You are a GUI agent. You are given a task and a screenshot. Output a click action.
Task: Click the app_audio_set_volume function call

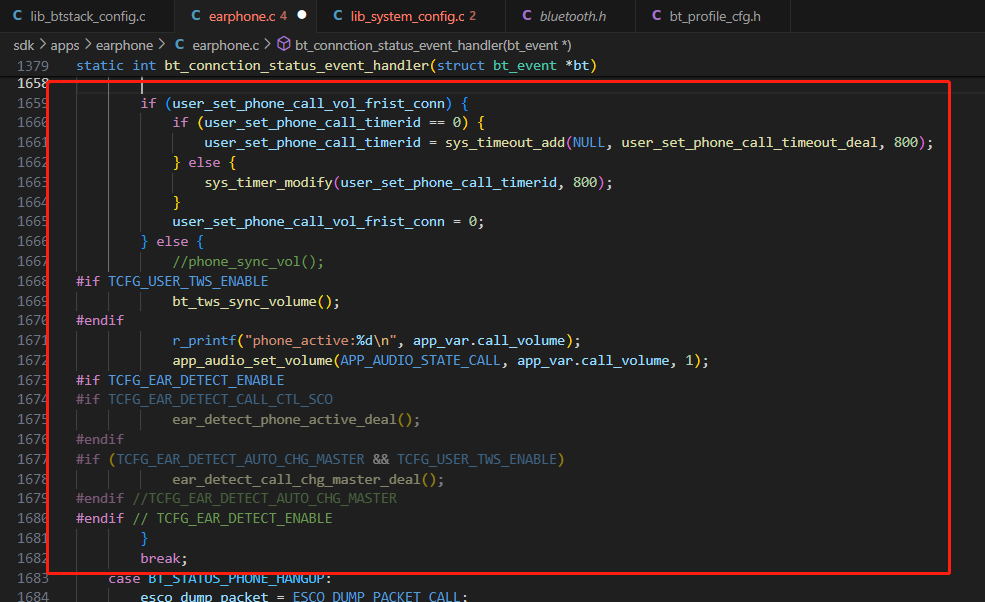(253, 361)
